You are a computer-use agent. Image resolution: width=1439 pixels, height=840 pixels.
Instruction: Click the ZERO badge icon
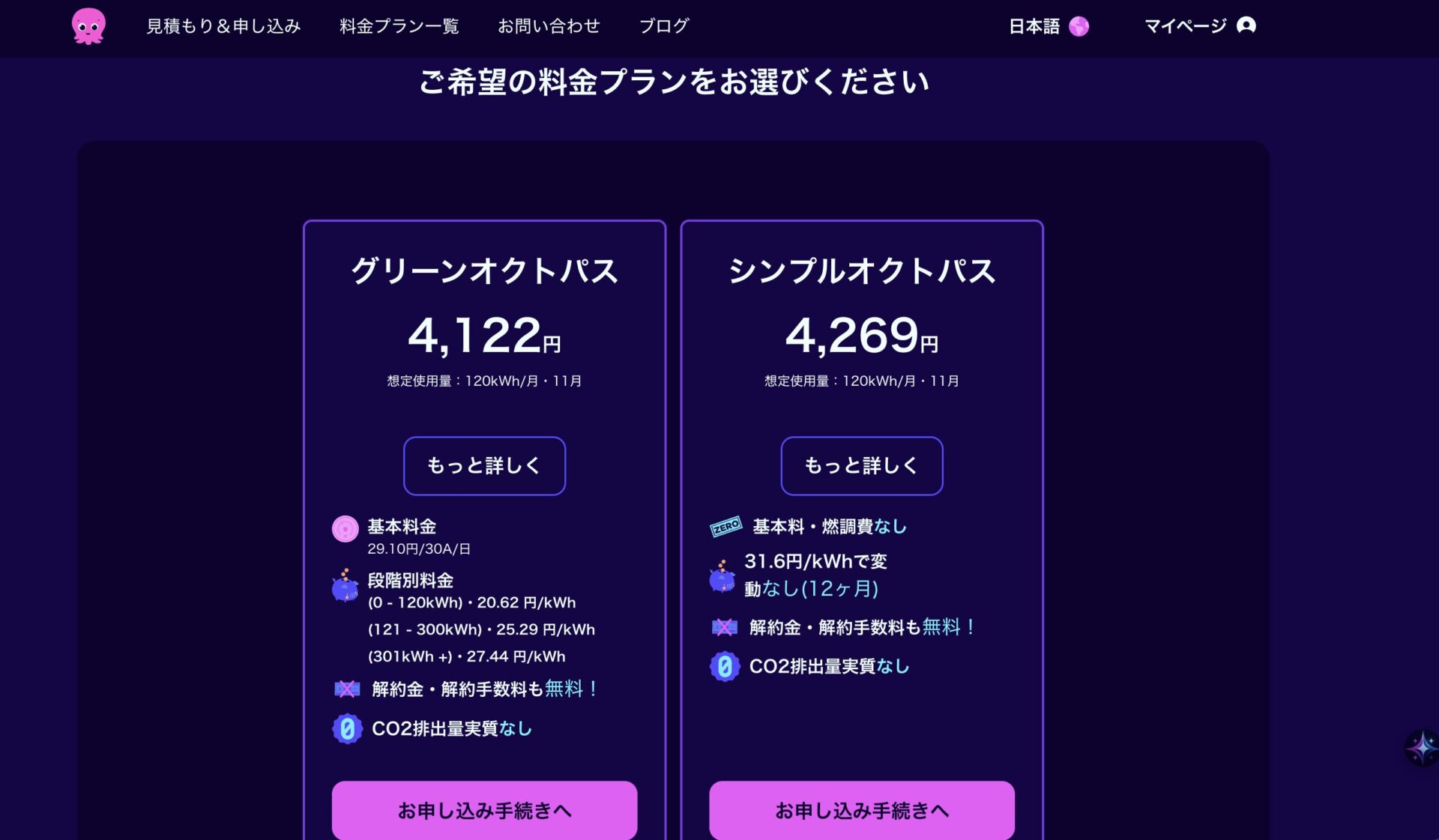(725, 527)
